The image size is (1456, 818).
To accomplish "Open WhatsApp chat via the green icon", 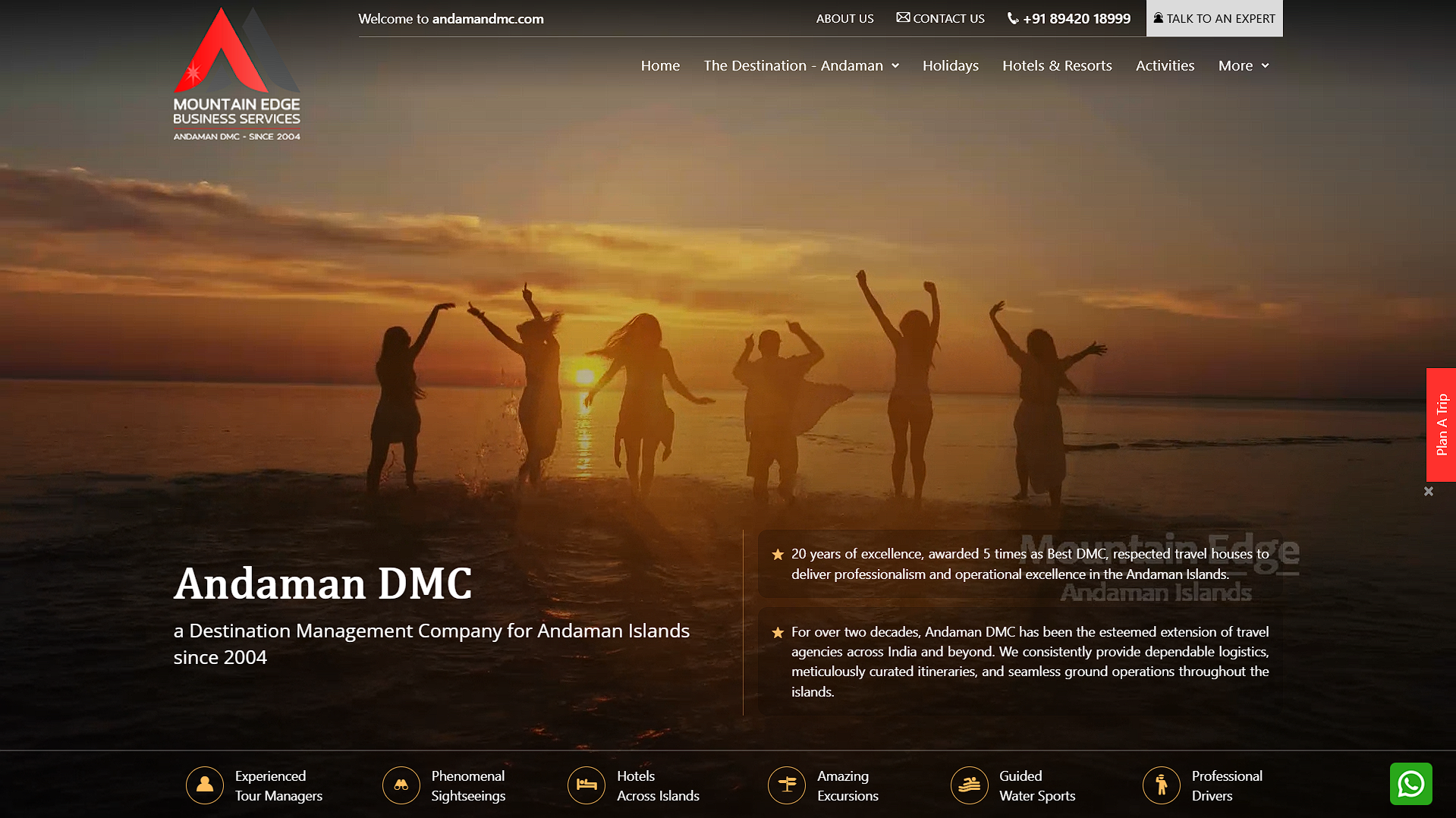I will (x=1410, y=784).
